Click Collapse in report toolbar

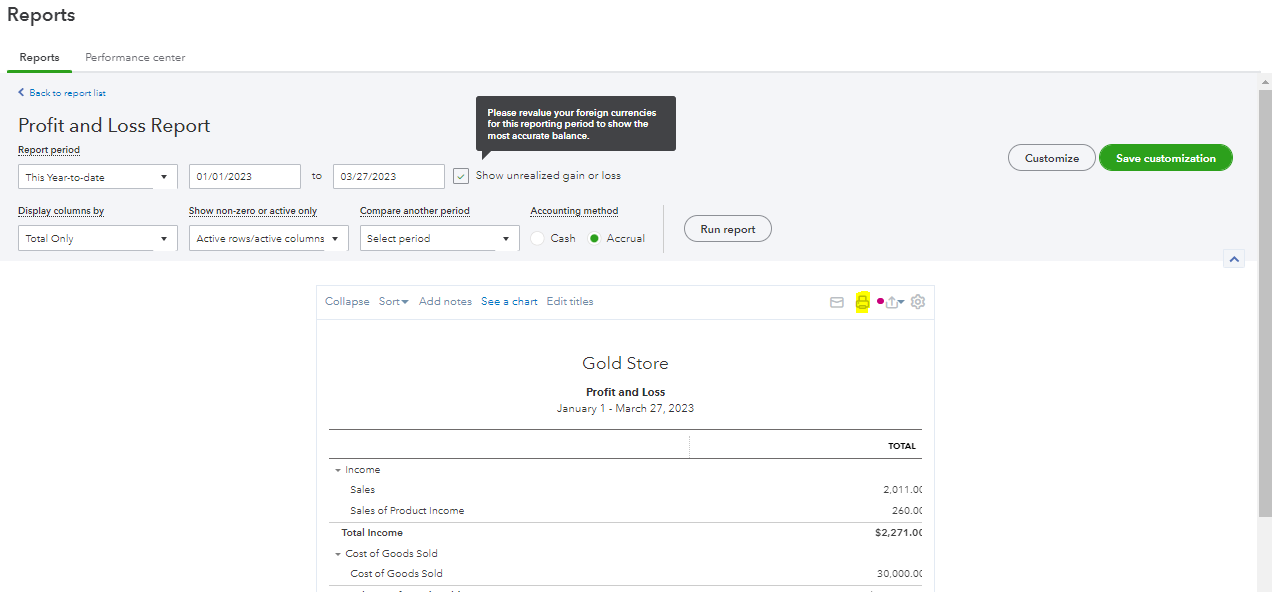(347, 302)
